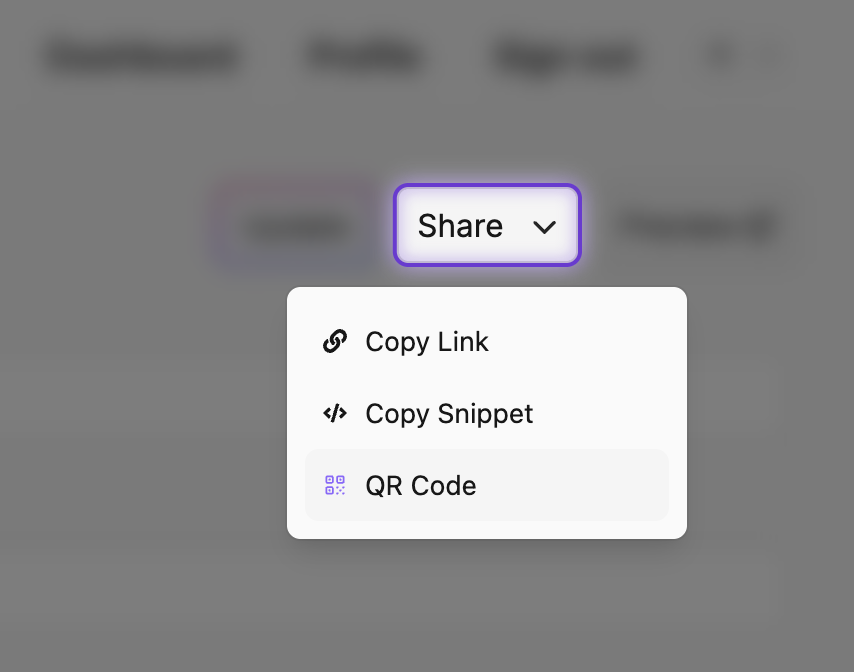This screenshot has width=854, height=672.
Task: Click the blurred icon on the button right of Share
Action: pyautogui.click(x=760, y=225)
